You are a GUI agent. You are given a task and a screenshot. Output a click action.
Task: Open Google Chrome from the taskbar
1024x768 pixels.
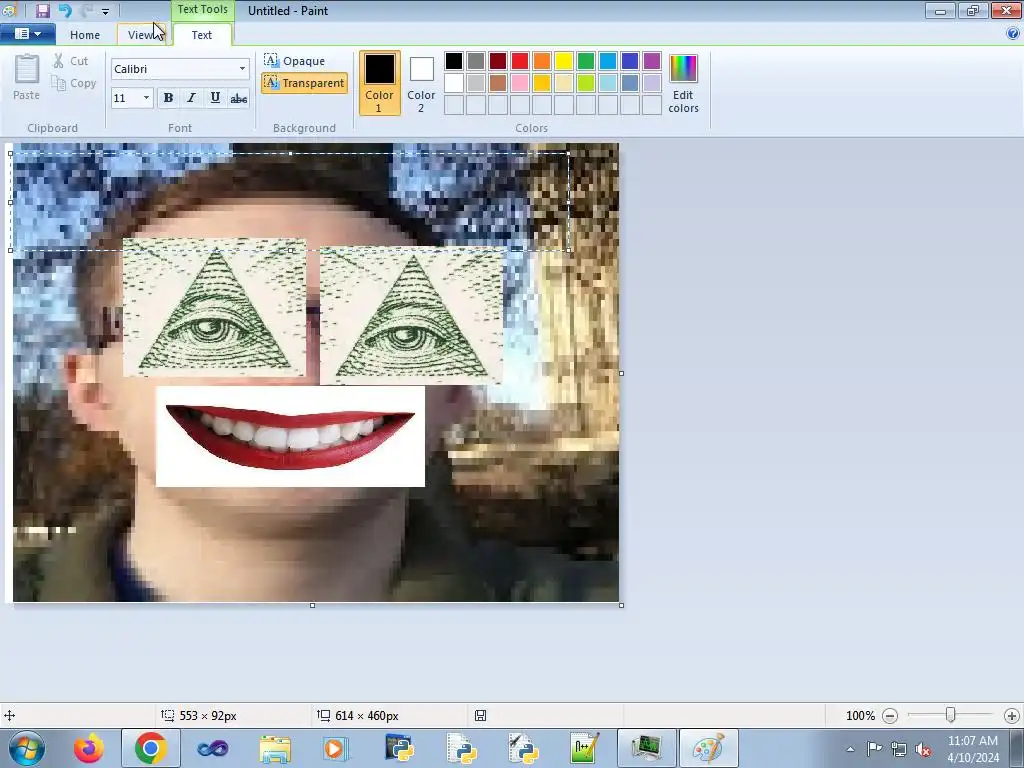click(151, 748)
